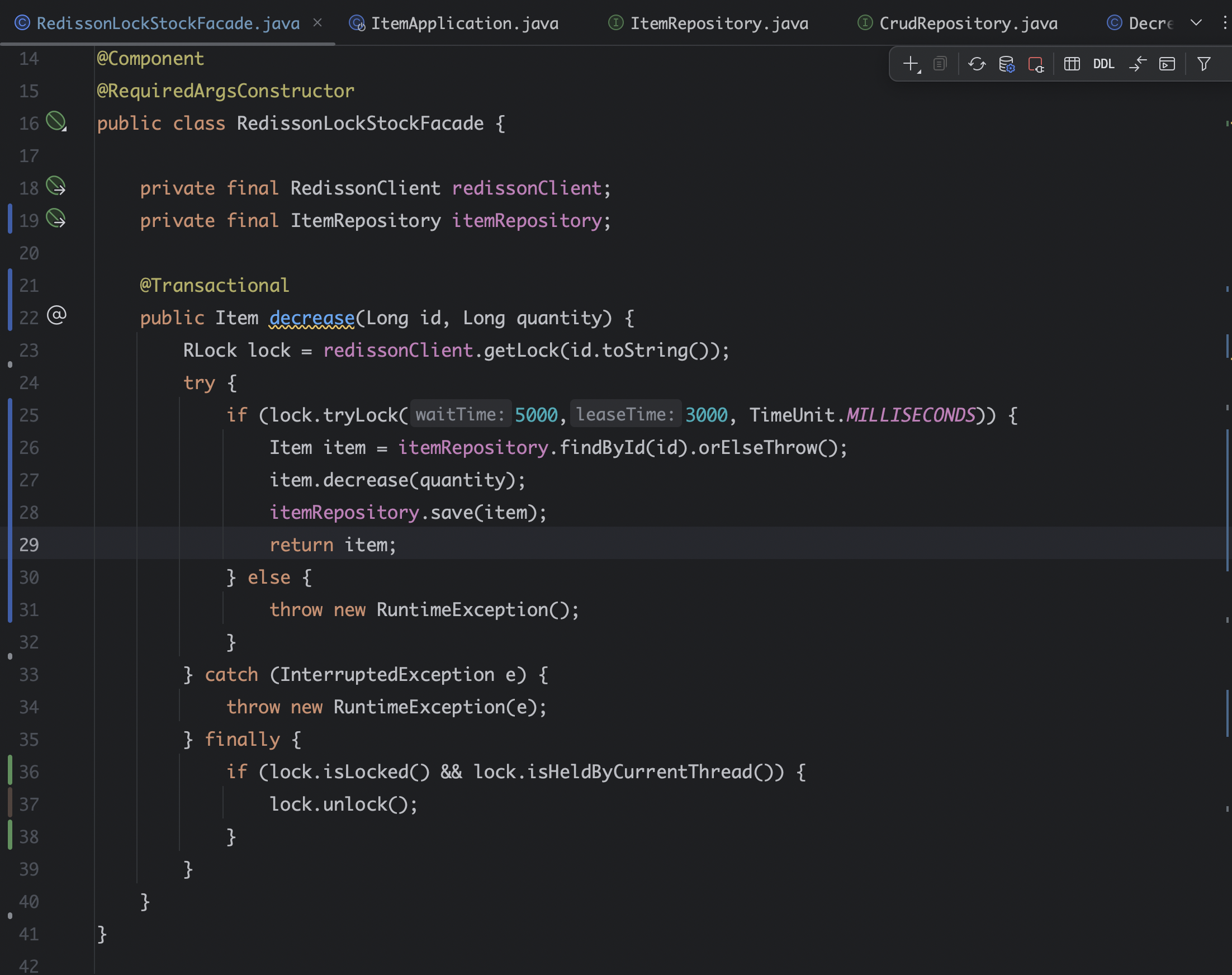The height and width of the screenshot is (975, 1232).
Task: Switch to ItemApplication.java tab
Action: [464, 23]
